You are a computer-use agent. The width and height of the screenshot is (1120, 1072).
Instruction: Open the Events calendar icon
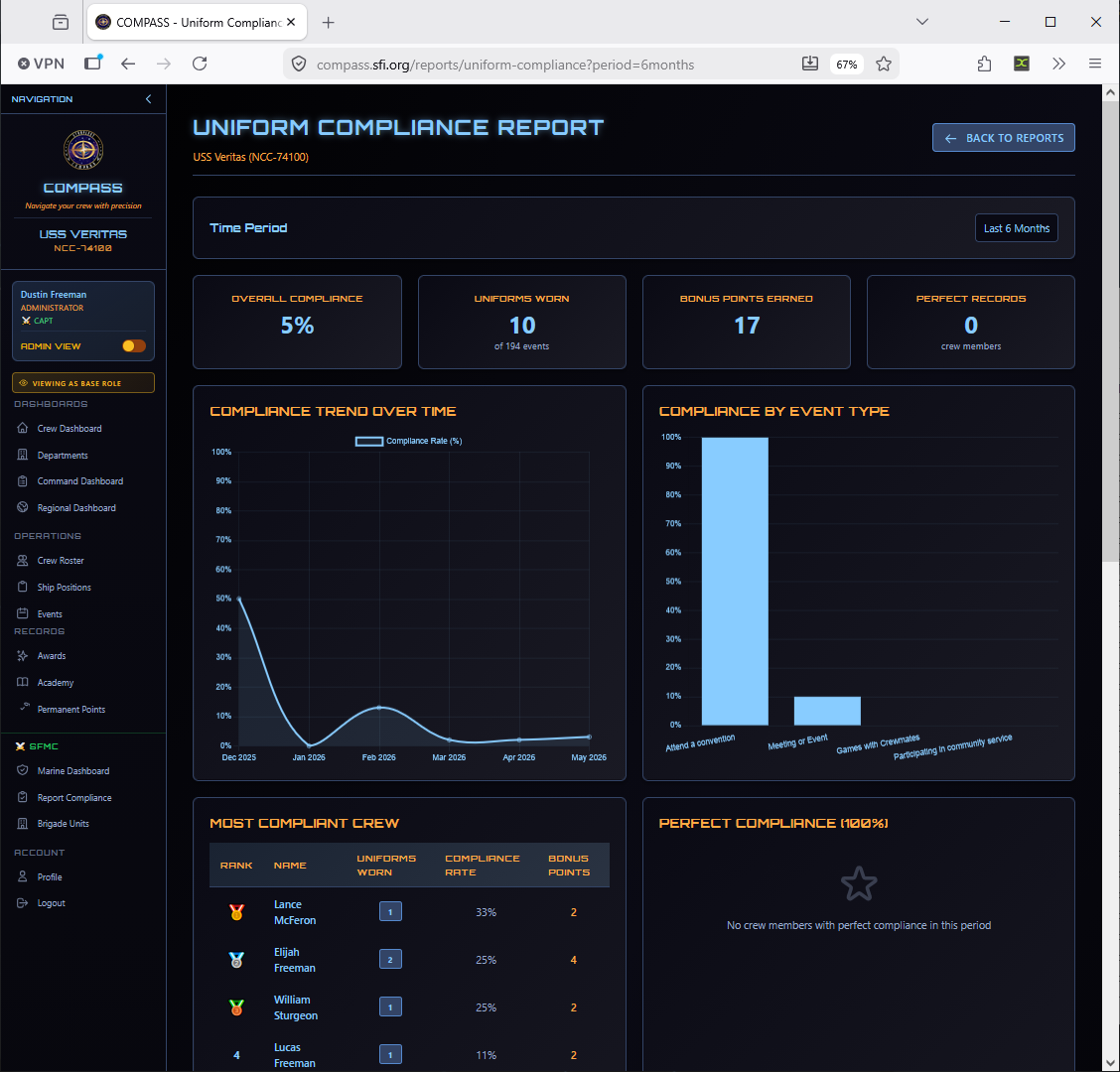pyautogui.click(x=23, y=613)
